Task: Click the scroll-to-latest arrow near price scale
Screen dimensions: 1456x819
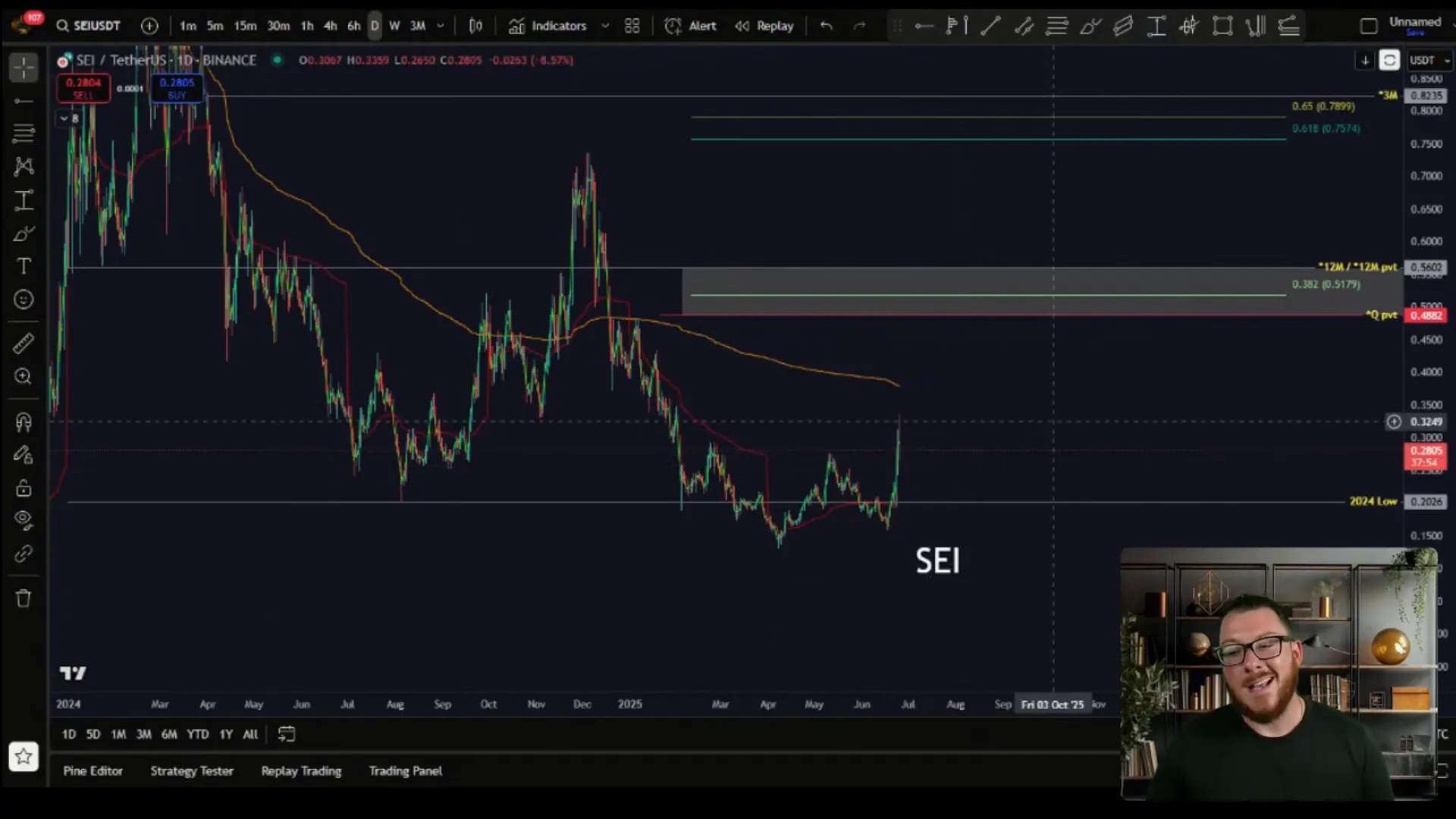Action: tap(1364, 61)
